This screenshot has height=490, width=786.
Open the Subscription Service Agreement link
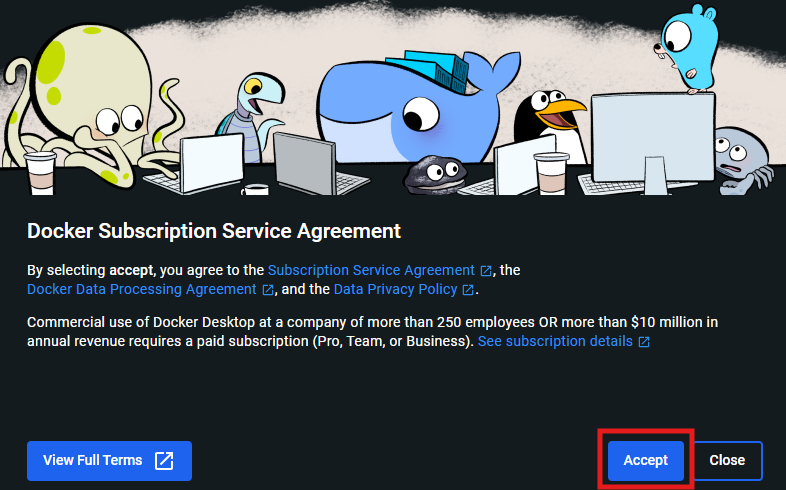click(x=371, y=270)
